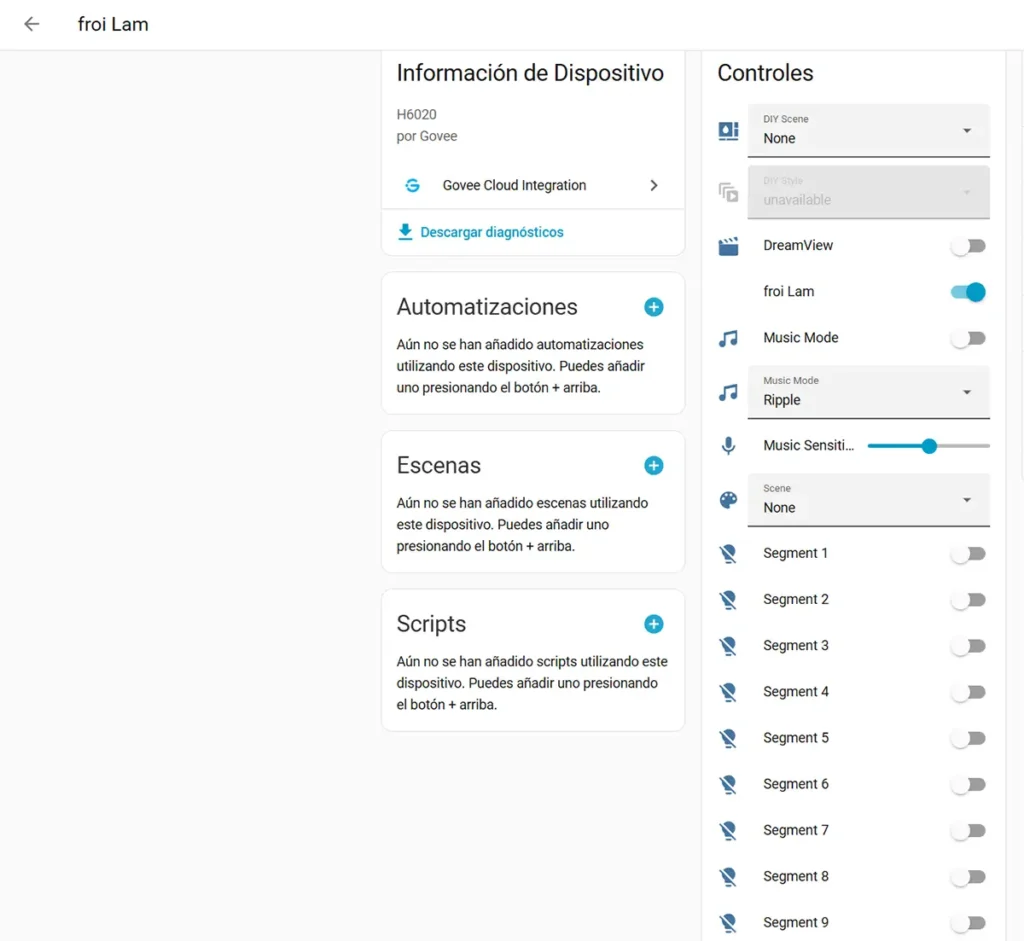Click the DIY Scene icon
Image resolution: width=1024 pixels, height=941 pixels.
(x=729, y=131)
